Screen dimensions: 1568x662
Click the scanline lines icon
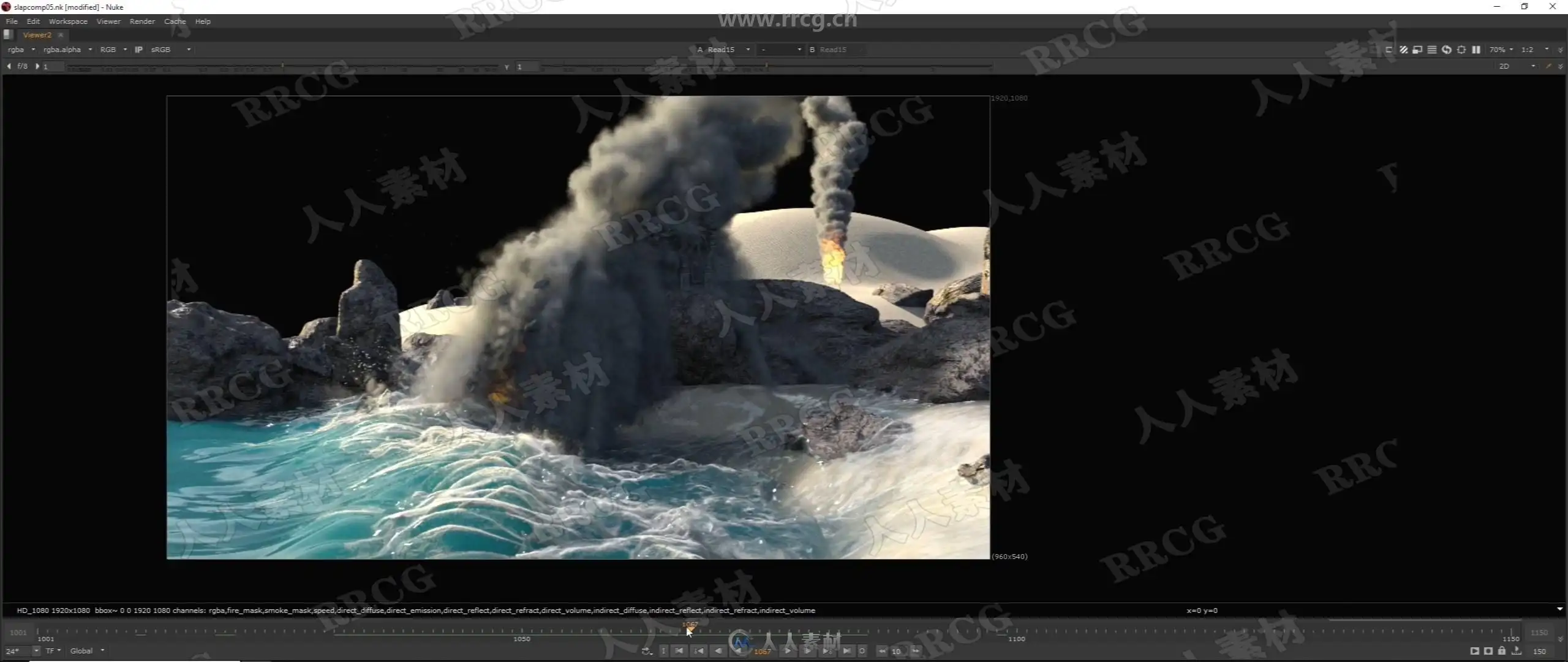click(1432, 50)
